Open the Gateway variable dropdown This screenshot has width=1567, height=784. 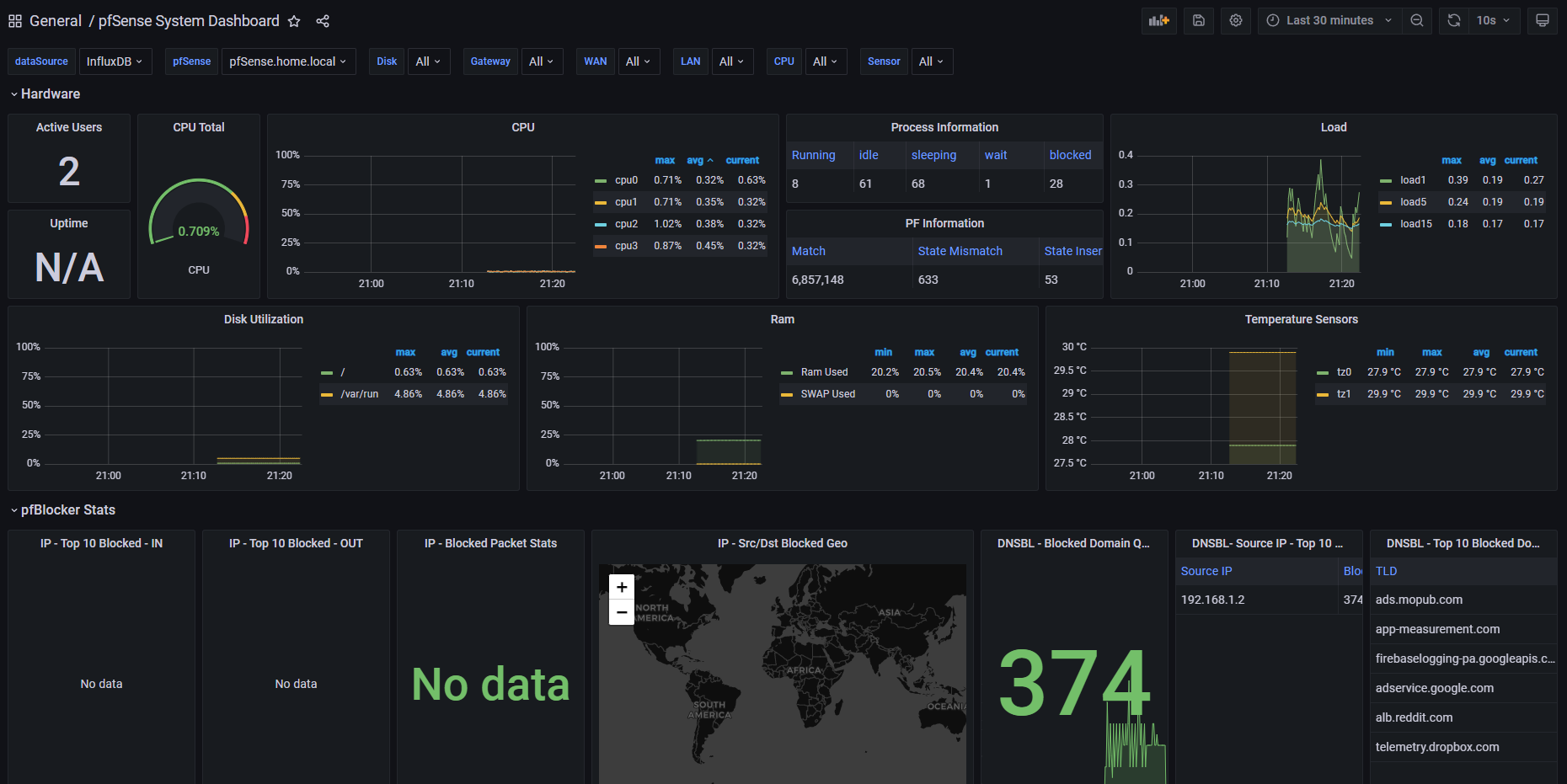click(x=542, y=61)
